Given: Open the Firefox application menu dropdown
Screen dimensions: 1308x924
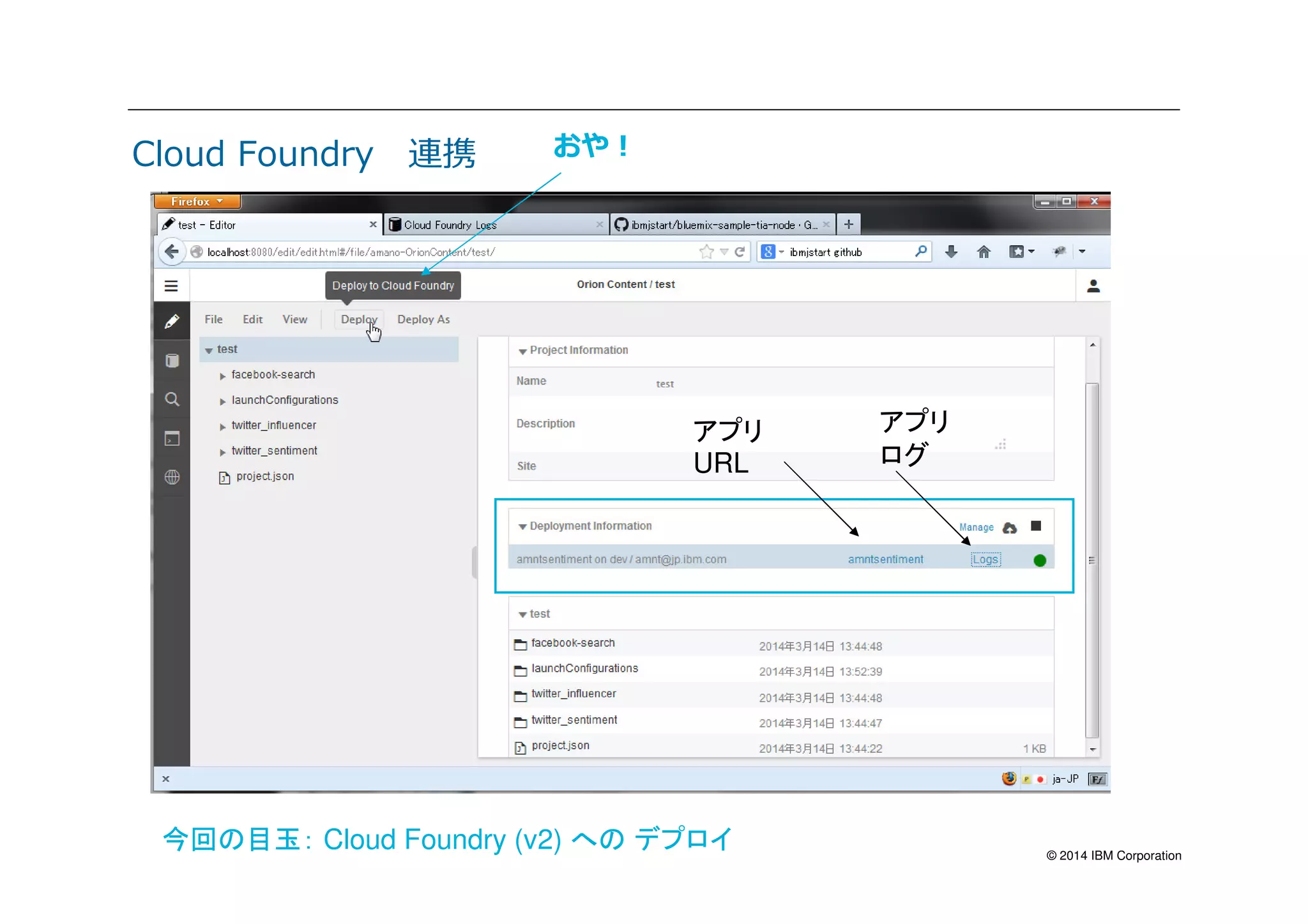Looking at the screenshot, I should [197, 201].
